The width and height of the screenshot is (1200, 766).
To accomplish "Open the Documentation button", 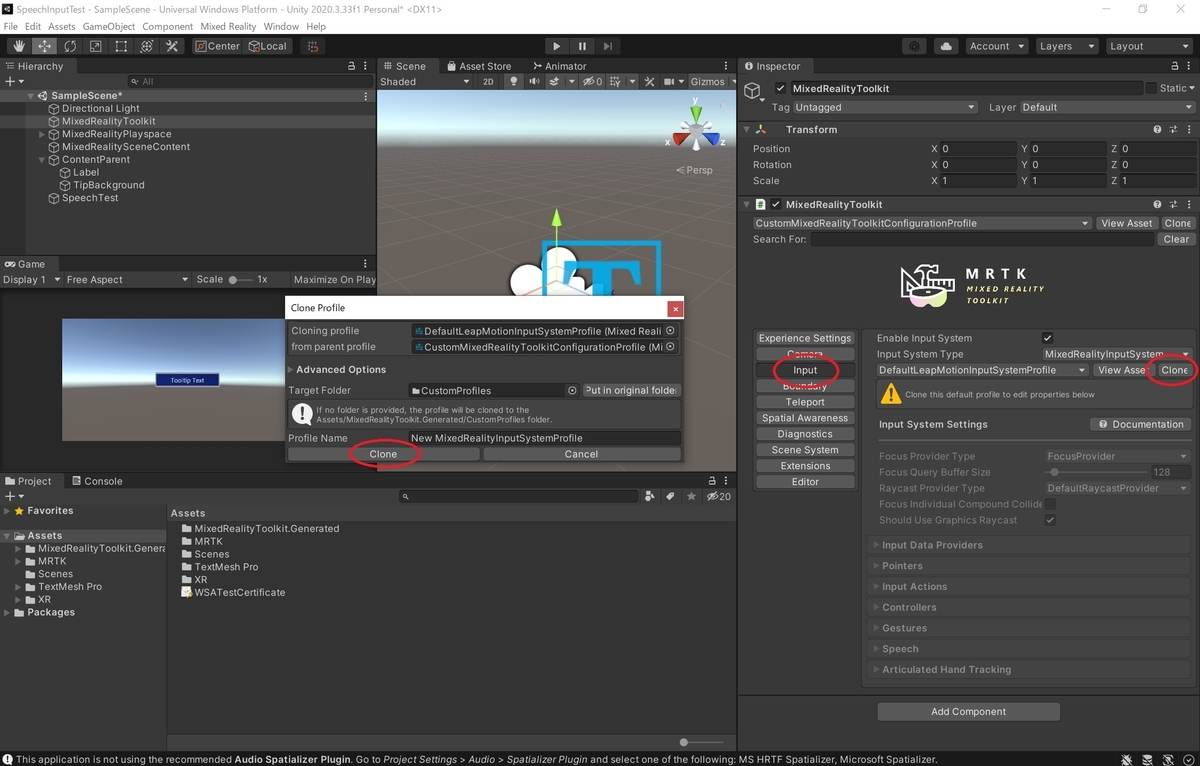I will tap(1140, 424).
